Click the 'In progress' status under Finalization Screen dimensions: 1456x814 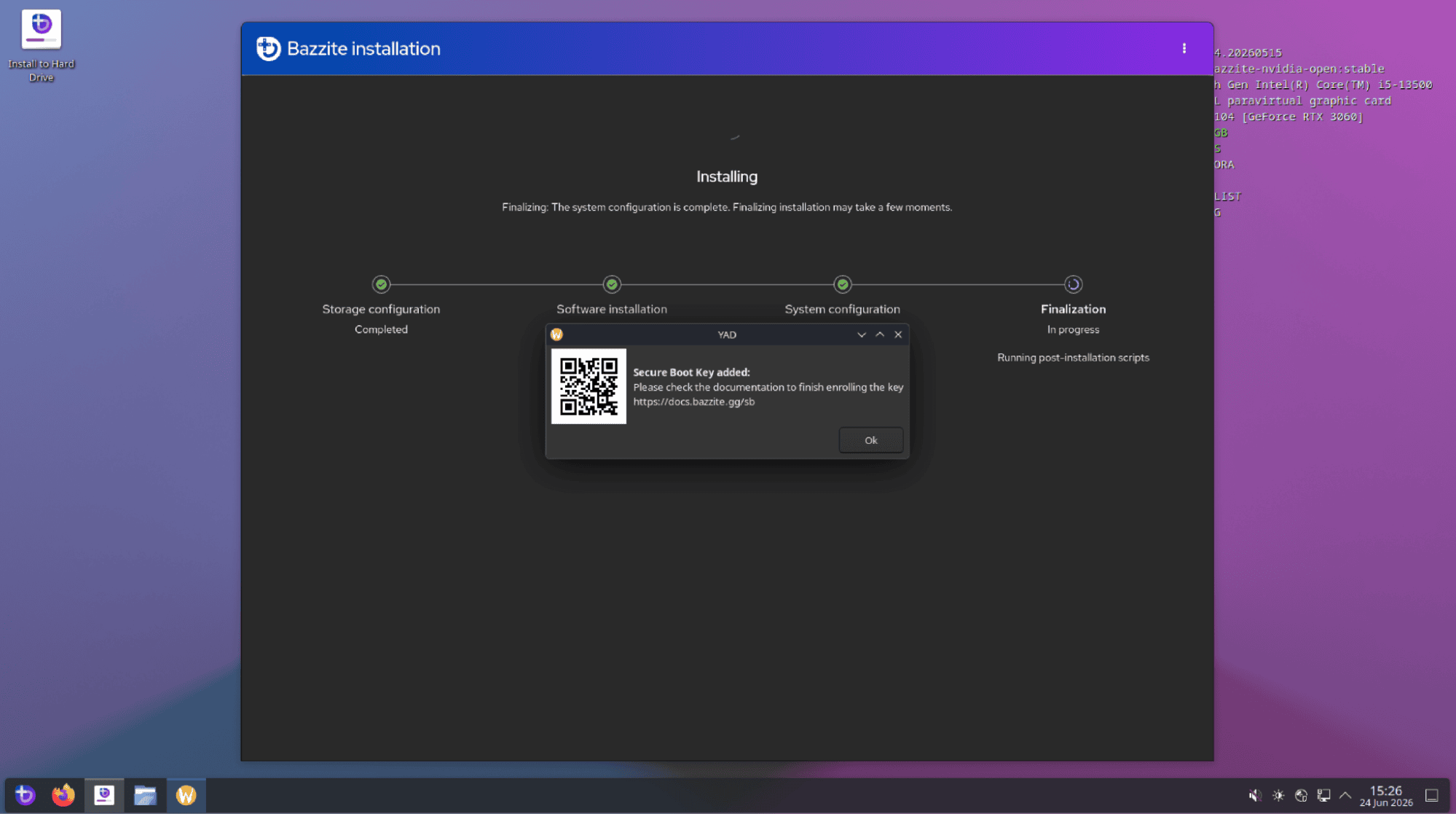(1073, 329)
